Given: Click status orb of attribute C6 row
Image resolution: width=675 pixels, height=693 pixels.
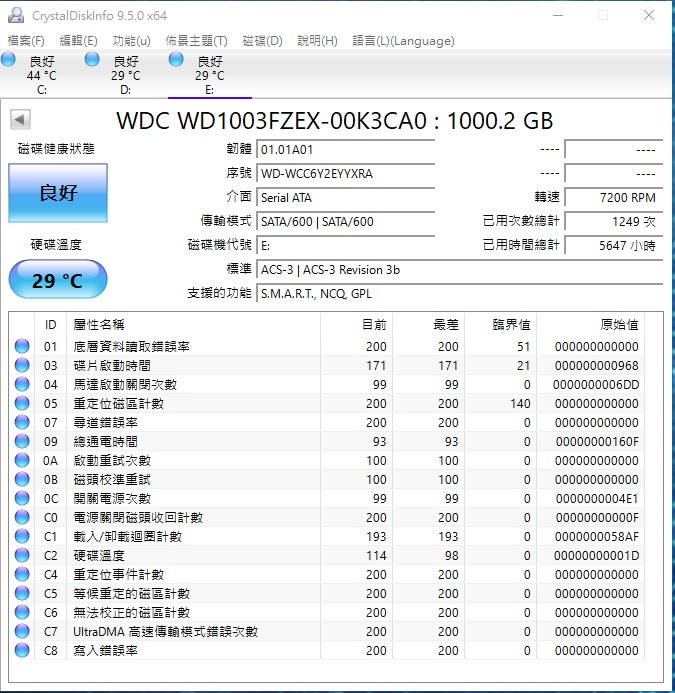Looking at the screenshot, I should coord(22,612).
